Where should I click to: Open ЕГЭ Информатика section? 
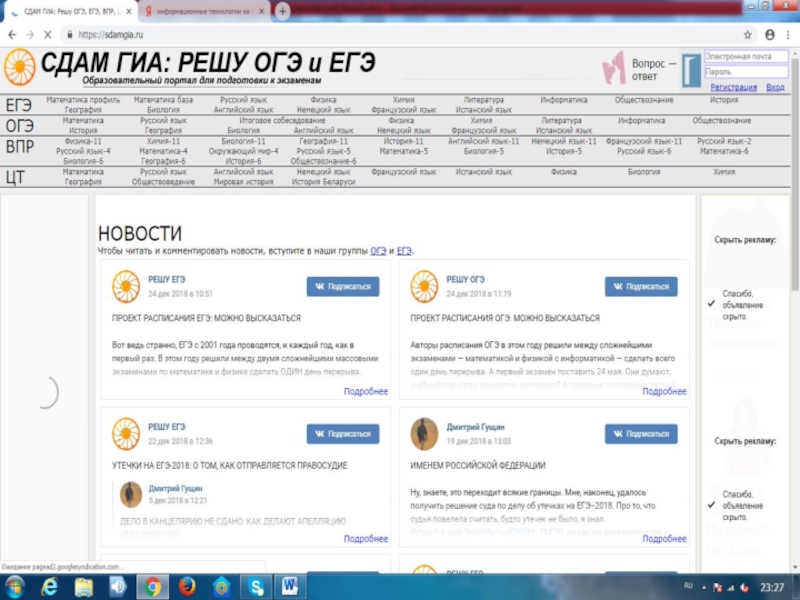(564, 100)
